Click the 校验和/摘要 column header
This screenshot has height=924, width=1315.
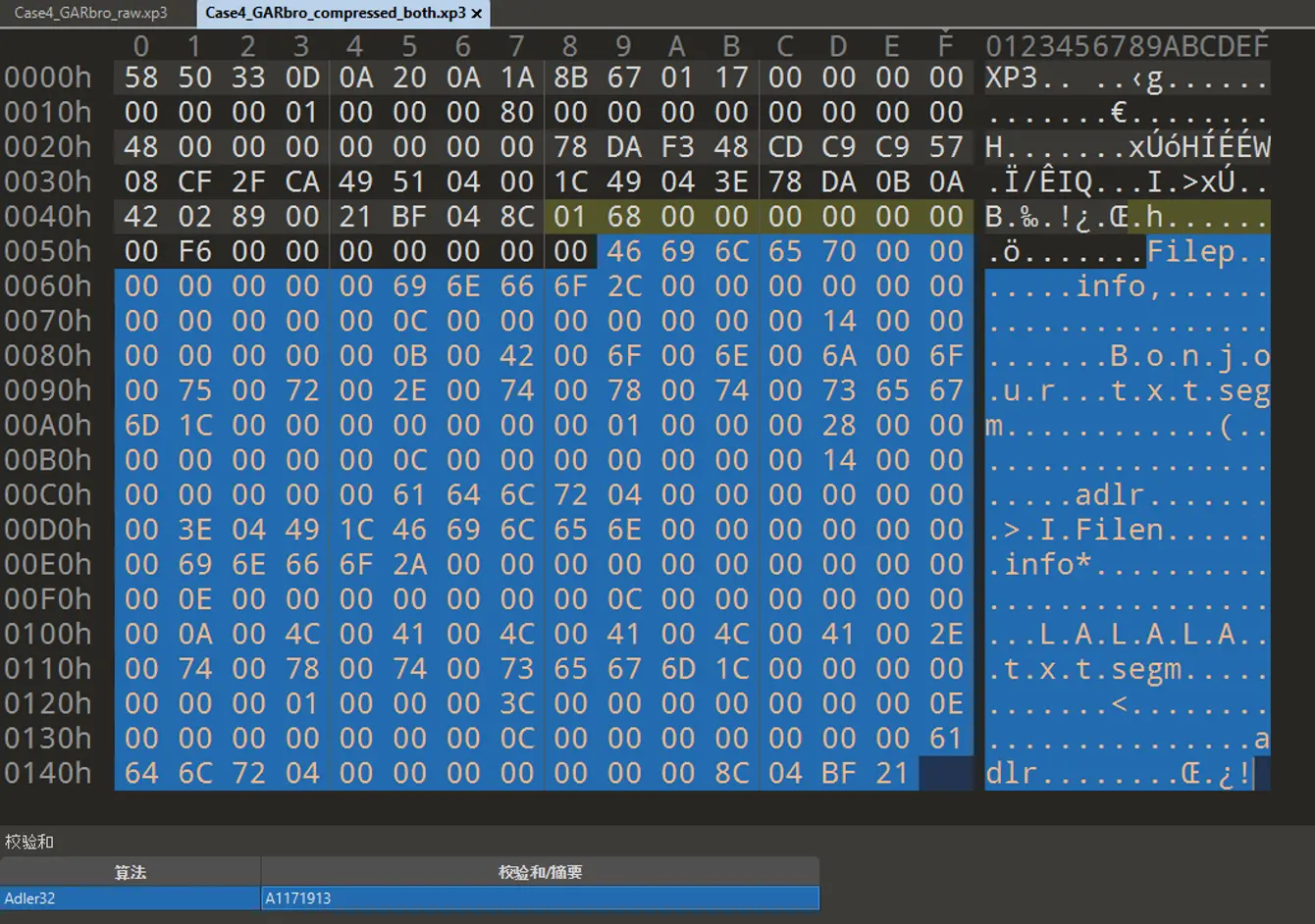540,872
